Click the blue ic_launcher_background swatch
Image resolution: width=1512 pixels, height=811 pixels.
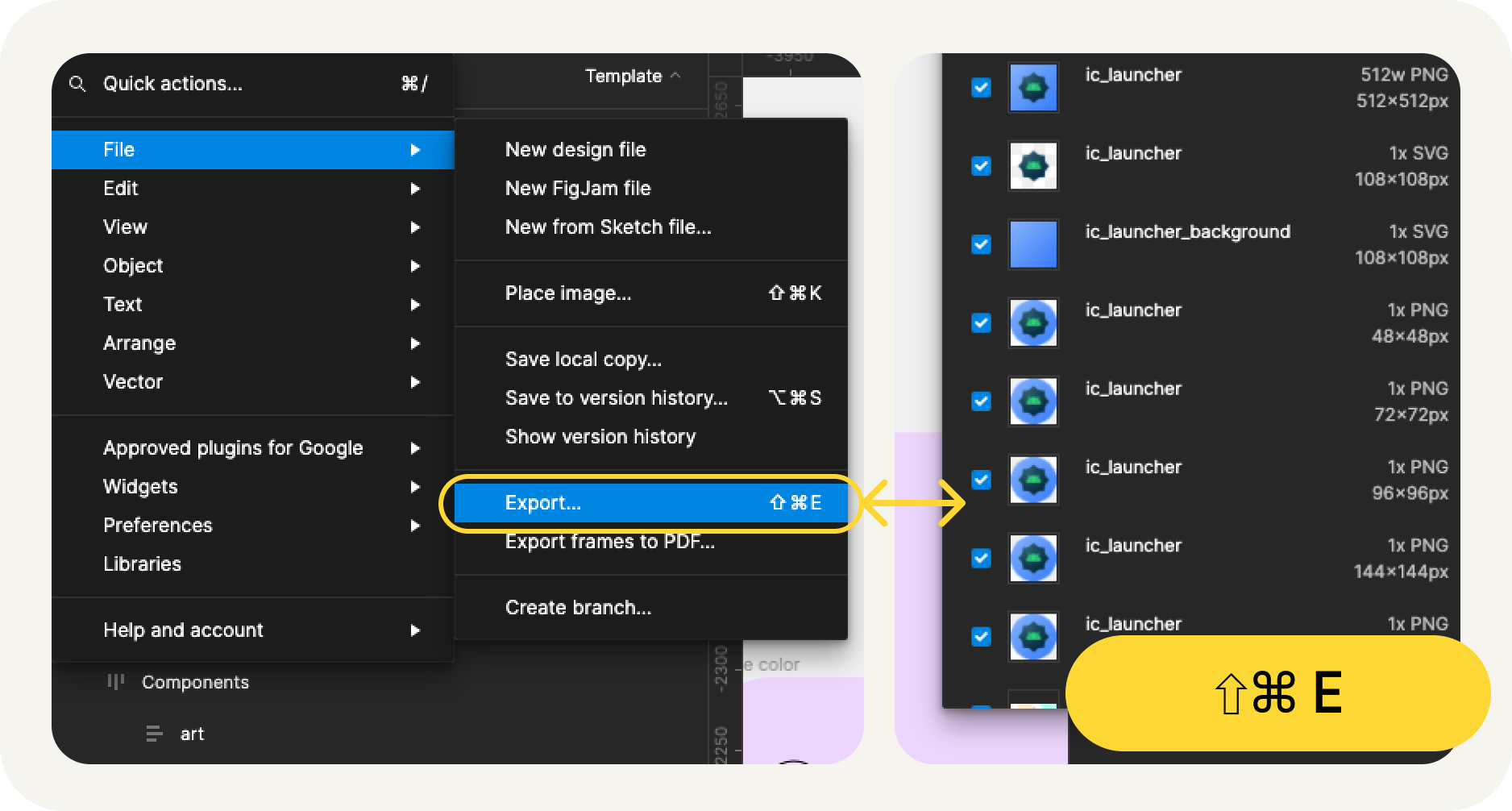coord(1033,244)
